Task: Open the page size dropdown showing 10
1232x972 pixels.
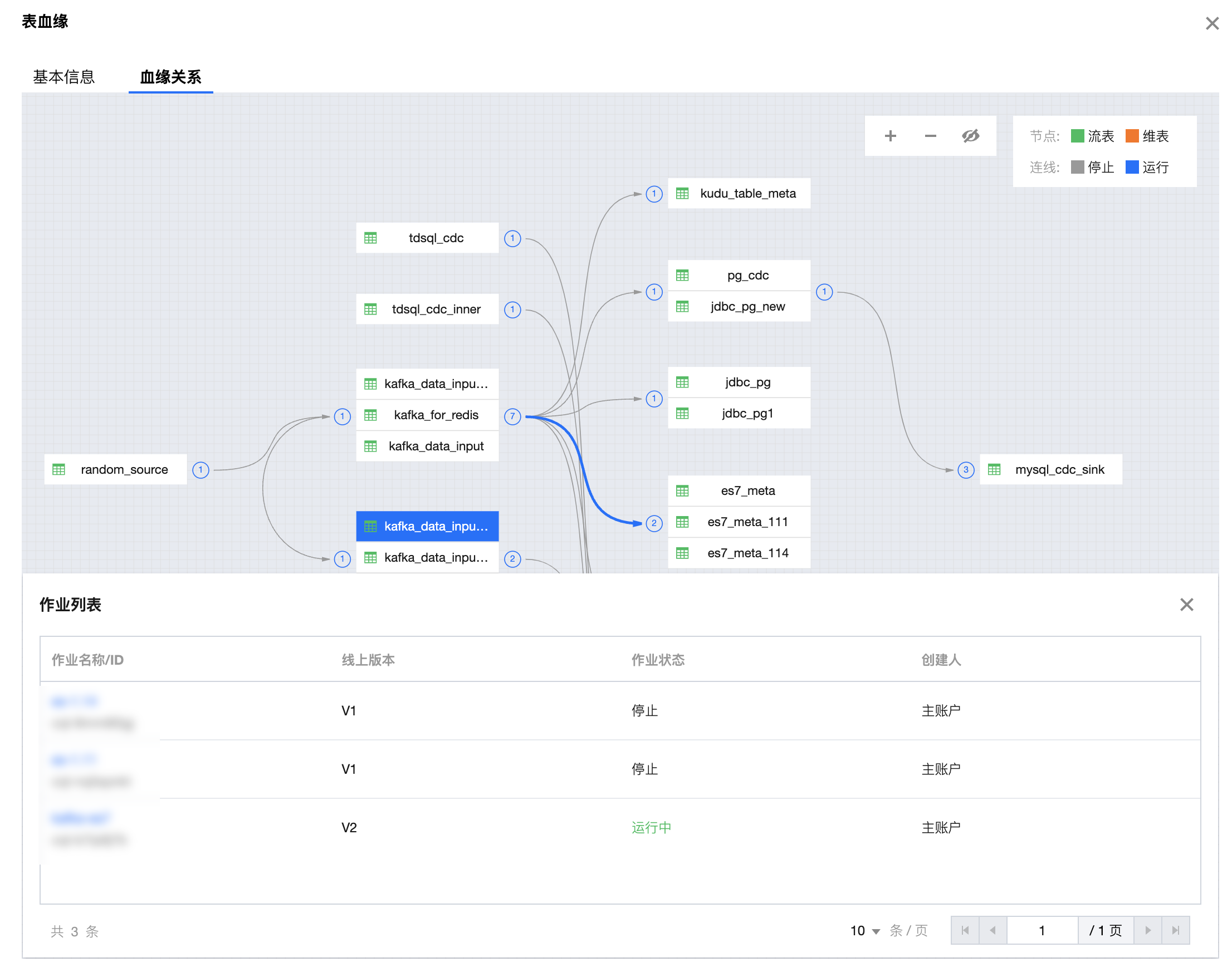Action: click(864, 930)
